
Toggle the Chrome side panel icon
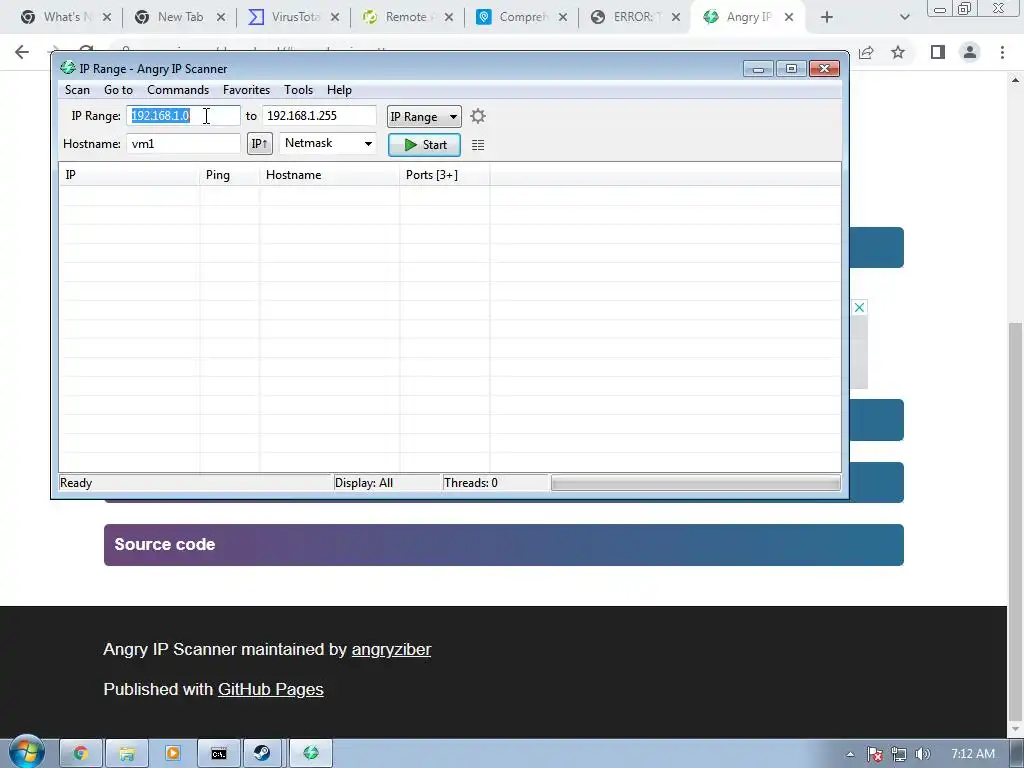938,52
